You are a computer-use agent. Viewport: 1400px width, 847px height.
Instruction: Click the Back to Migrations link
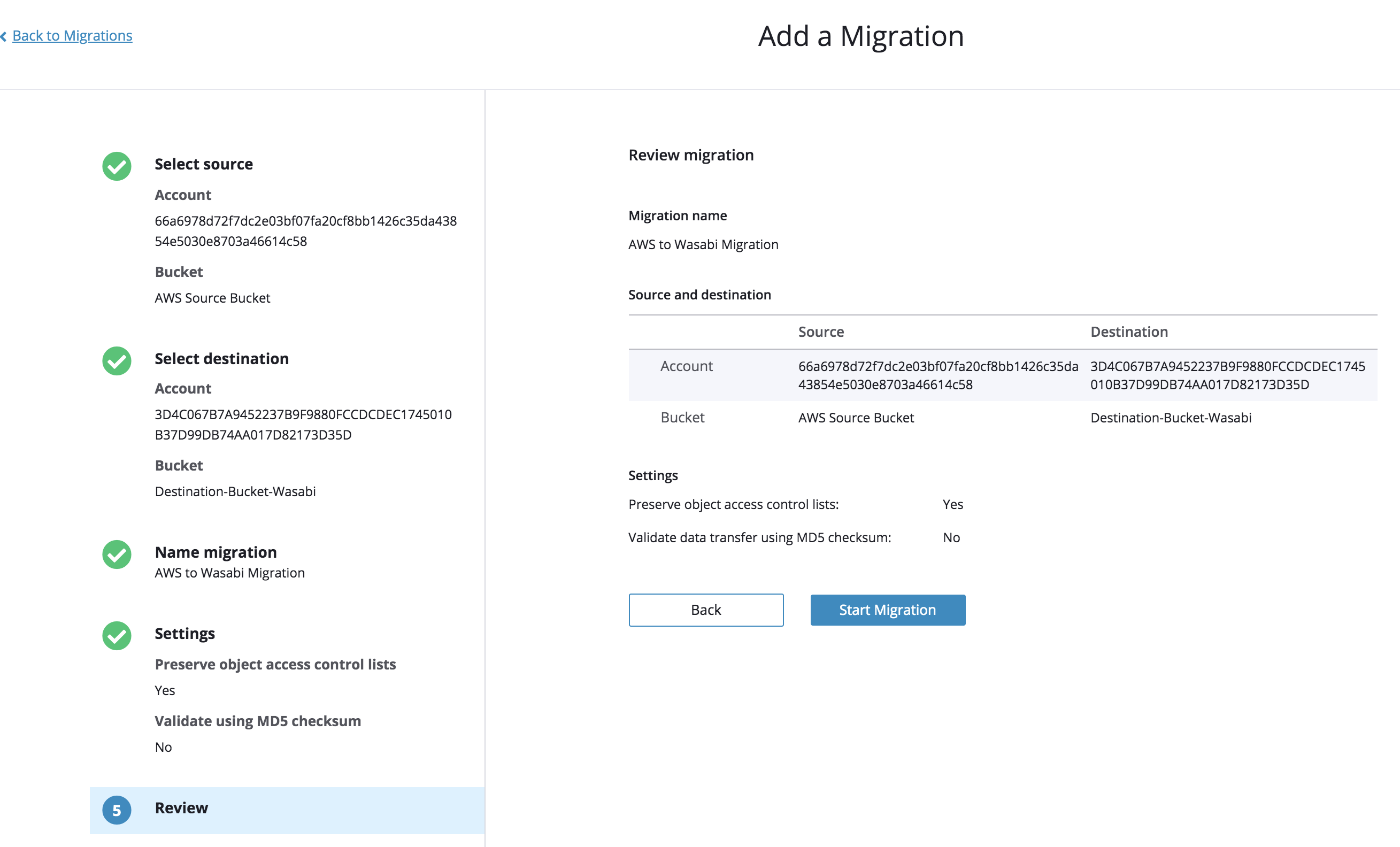[x=72, y=36]
